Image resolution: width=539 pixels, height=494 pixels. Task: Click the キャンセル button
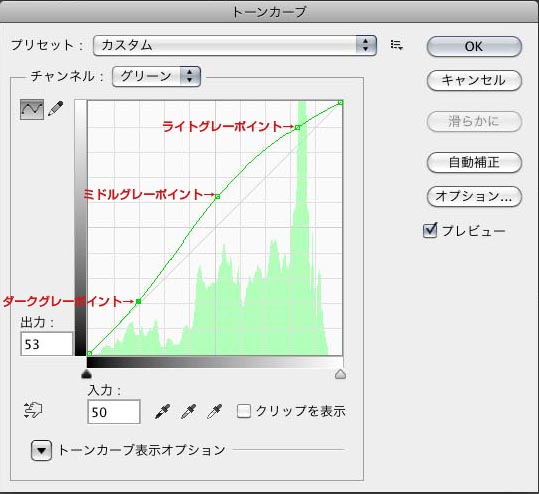[474, 80]
